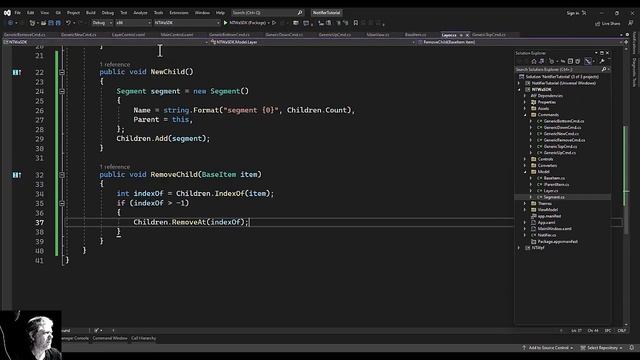Open the Edit menu

(31, 13)
